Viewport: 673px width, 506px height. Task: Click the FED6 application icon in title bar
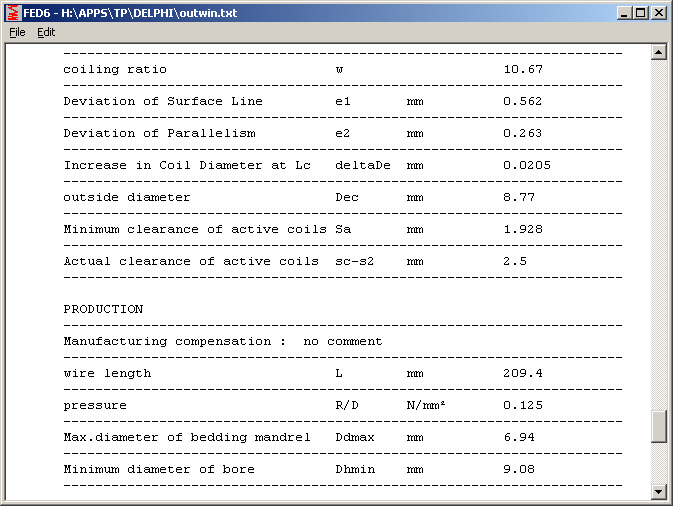(13, 13)
